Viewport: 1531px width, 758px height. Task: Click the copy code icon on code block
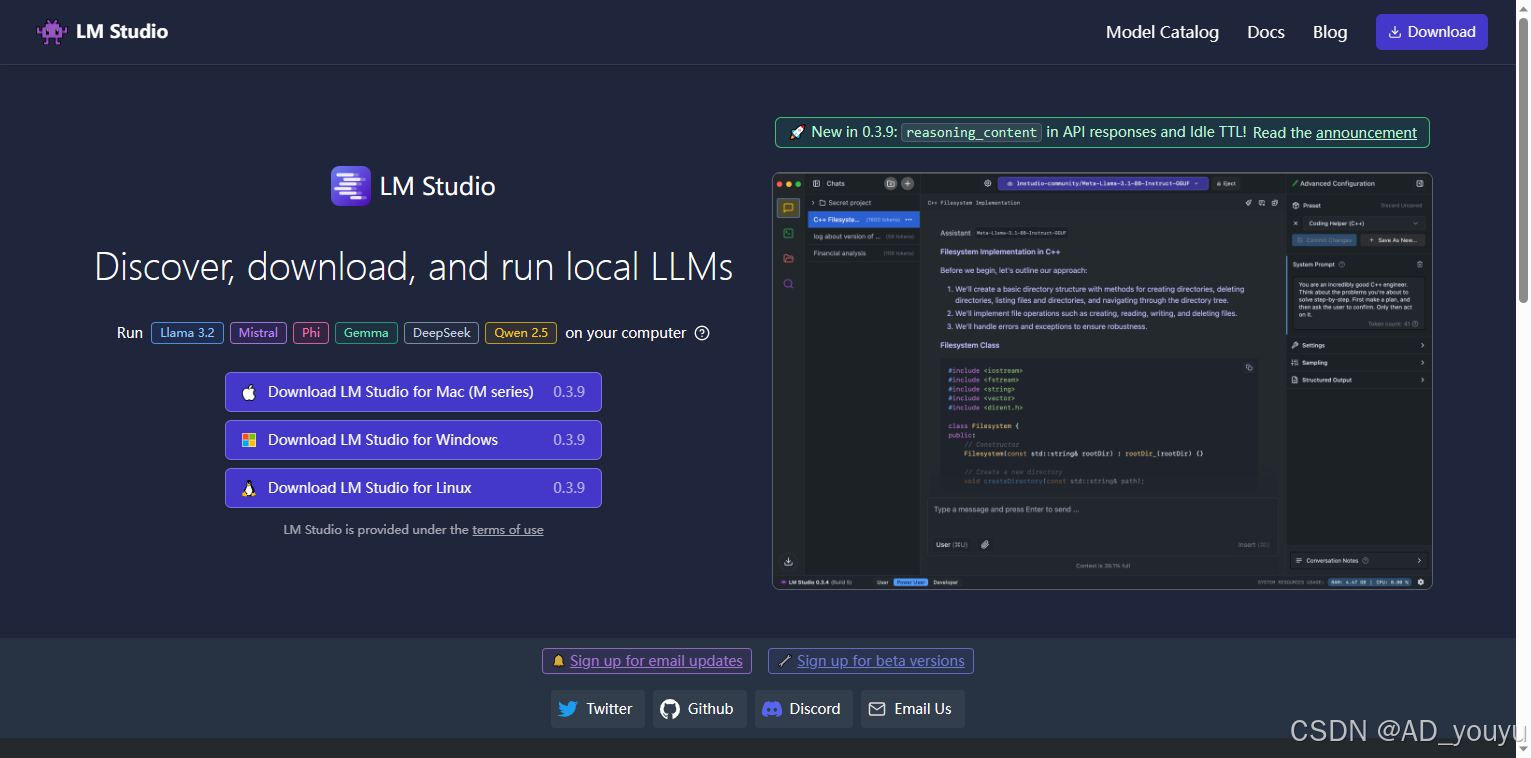(x=1249, y=367)
